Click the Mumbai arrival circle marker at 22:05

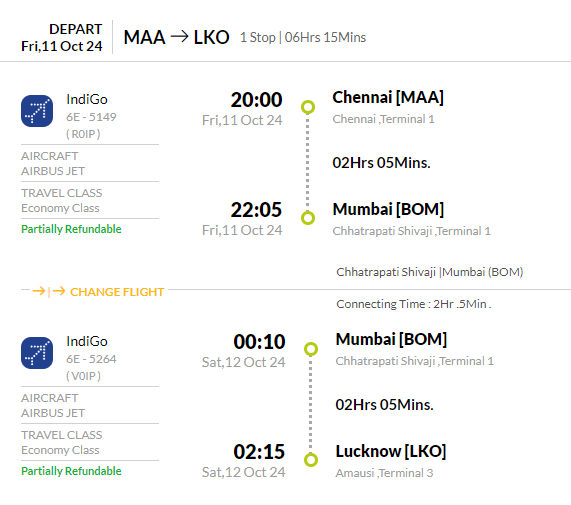coord(308,218)
